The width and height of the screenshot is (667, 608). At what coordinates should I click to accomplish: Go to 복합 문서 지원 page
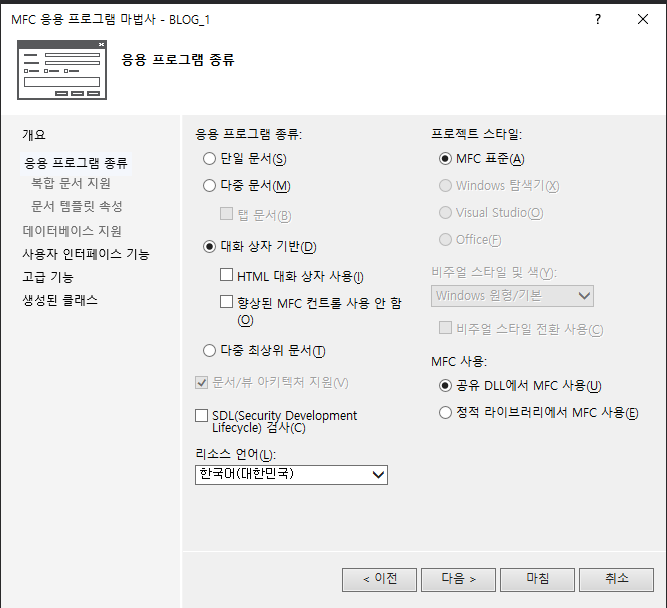pyautogui.click(x=71, y=183)
